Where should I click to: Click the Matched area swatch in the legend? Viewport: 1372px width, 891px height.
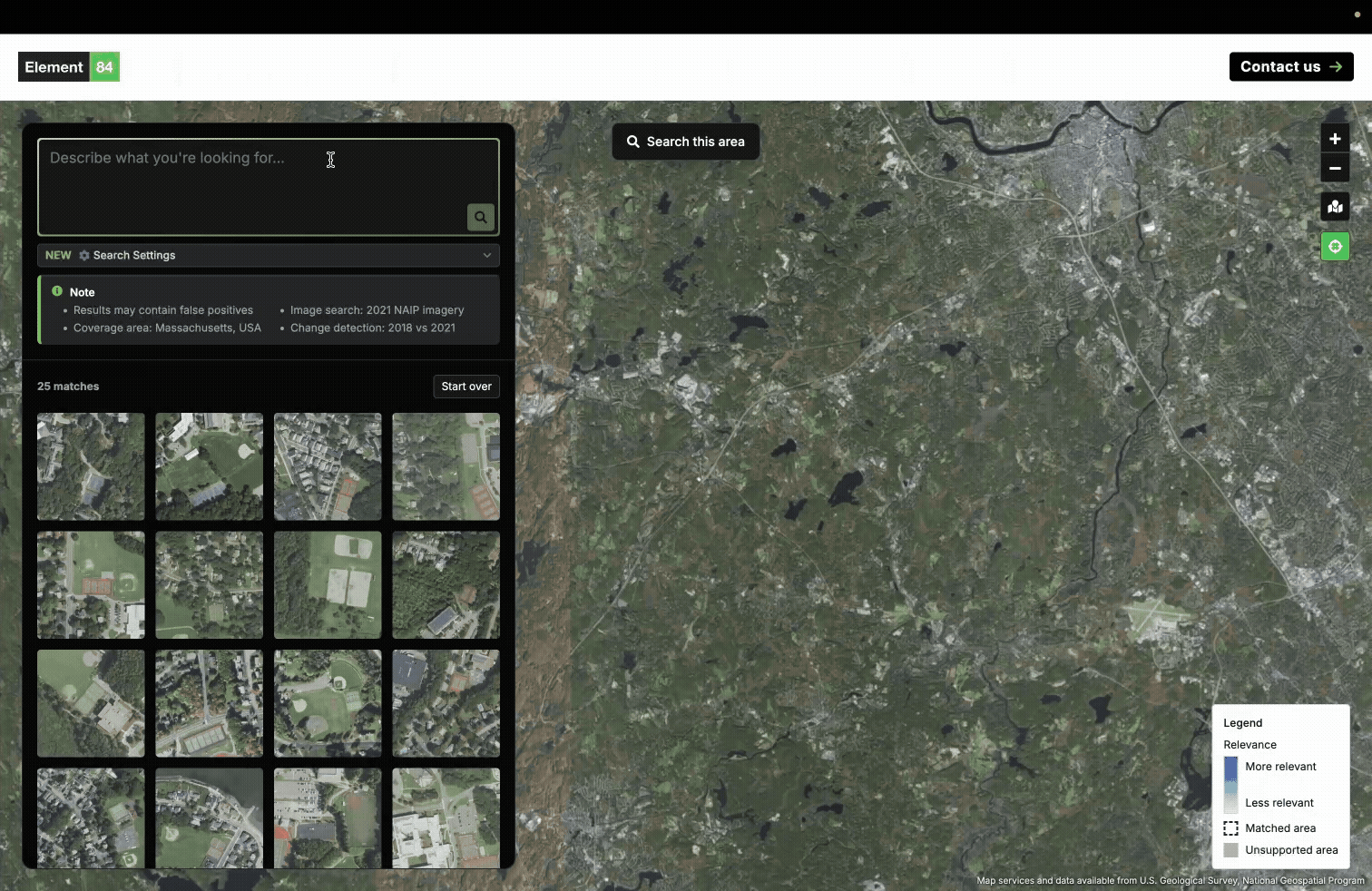(x=1230, y=828)
